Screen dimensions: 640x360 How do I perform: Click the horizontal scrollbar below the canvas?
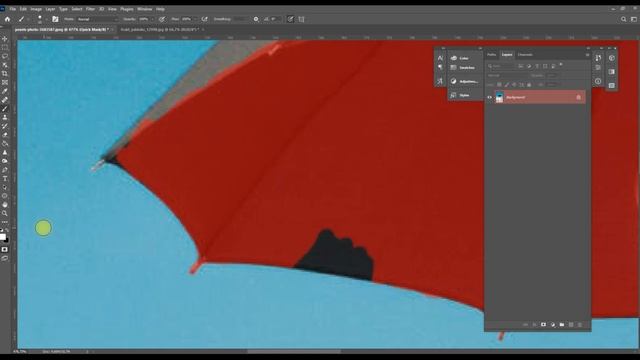coord(294,351)
